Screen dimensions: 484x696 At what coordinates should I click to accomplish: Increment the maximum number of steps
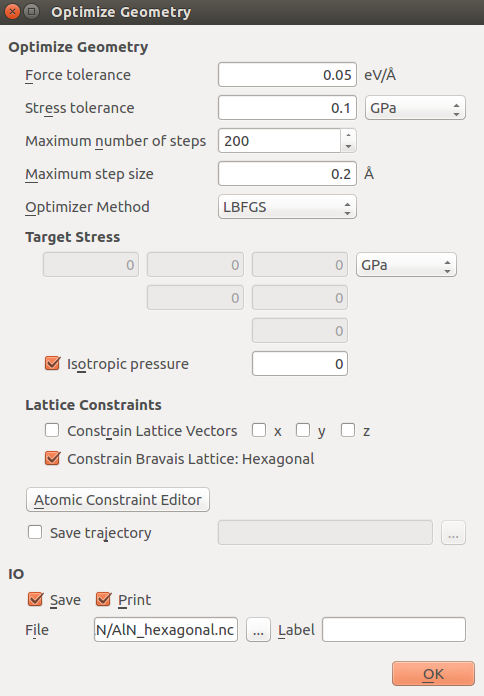coord(349,135)
